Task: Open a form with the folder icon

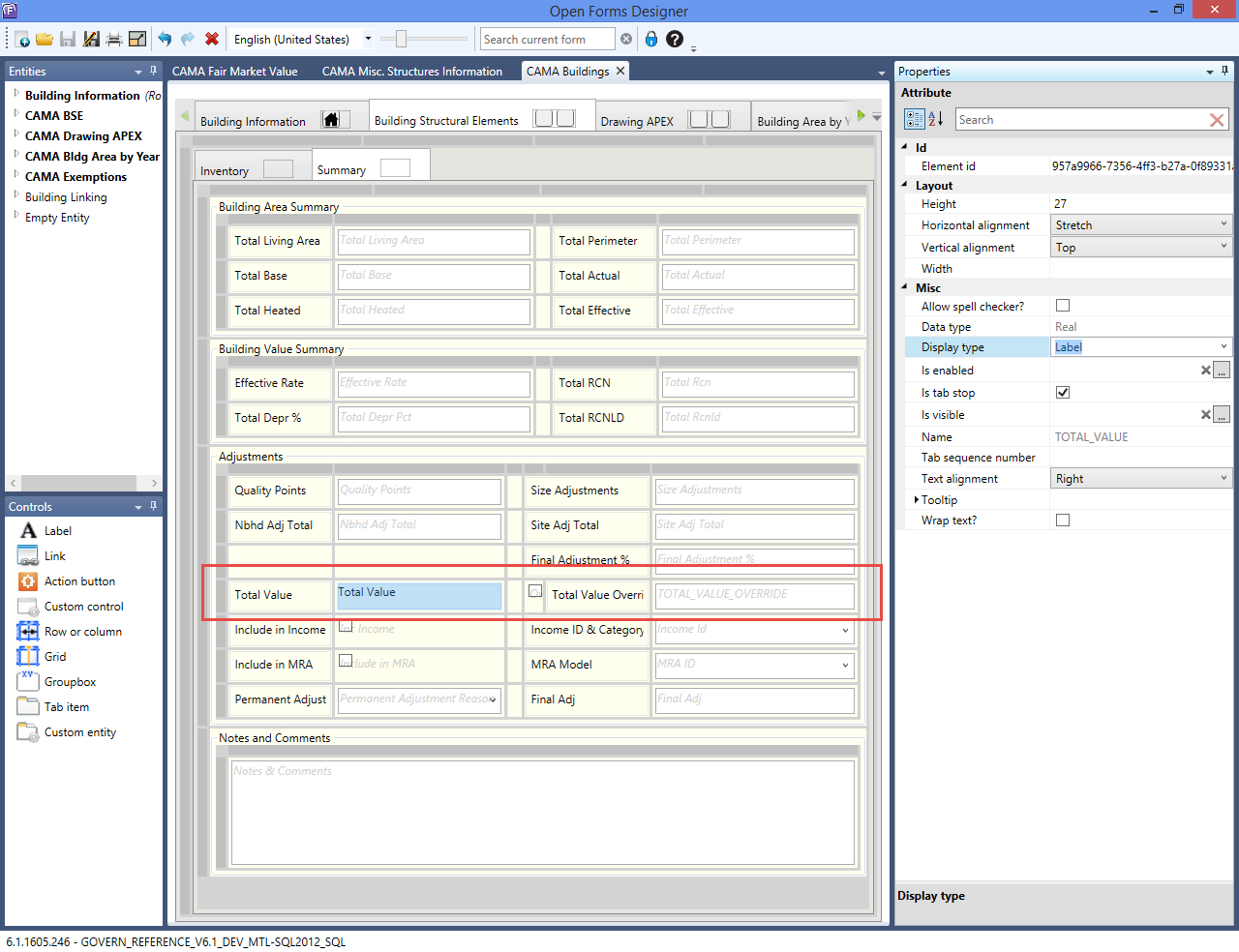Action: point(45,40)
